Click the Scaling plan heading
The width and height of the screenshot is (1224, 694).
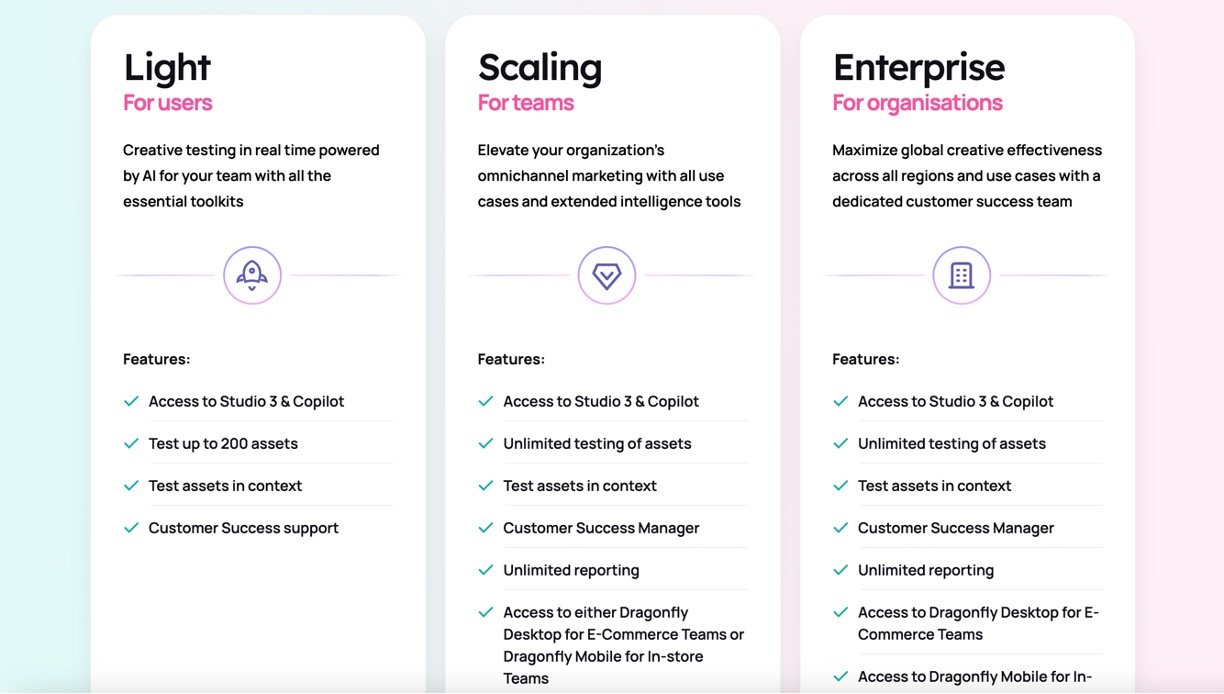(x=540, y=67)
